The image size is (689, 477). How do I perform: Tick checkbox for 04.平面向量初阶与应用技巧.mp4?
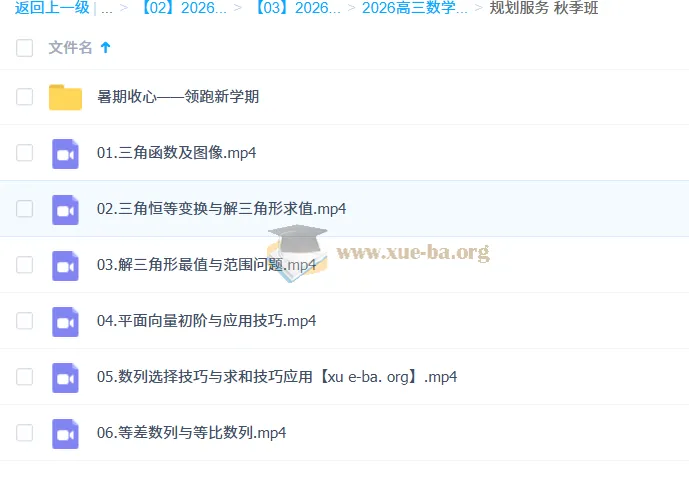25,321
